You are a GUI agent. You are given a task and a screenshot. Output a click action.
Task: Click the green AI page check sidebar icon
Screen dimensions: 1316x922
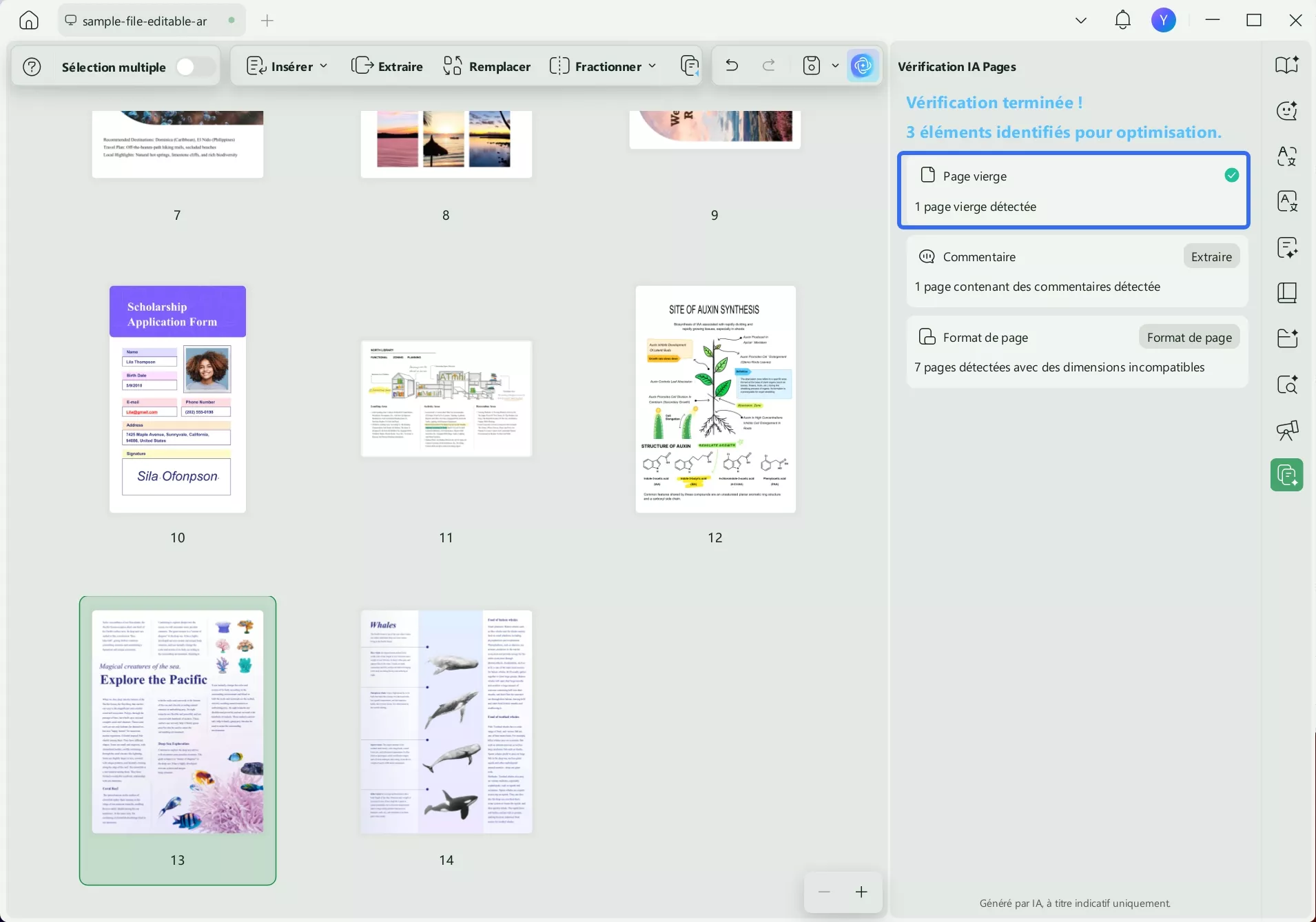point(1287,475)
